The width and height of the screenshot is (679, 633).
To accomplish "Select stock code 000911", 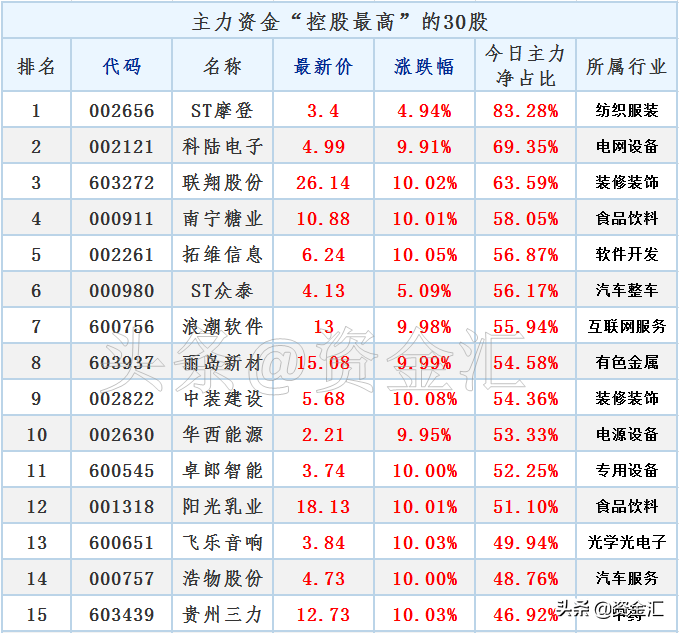I will pyautogui.click(x=122, y=219).
